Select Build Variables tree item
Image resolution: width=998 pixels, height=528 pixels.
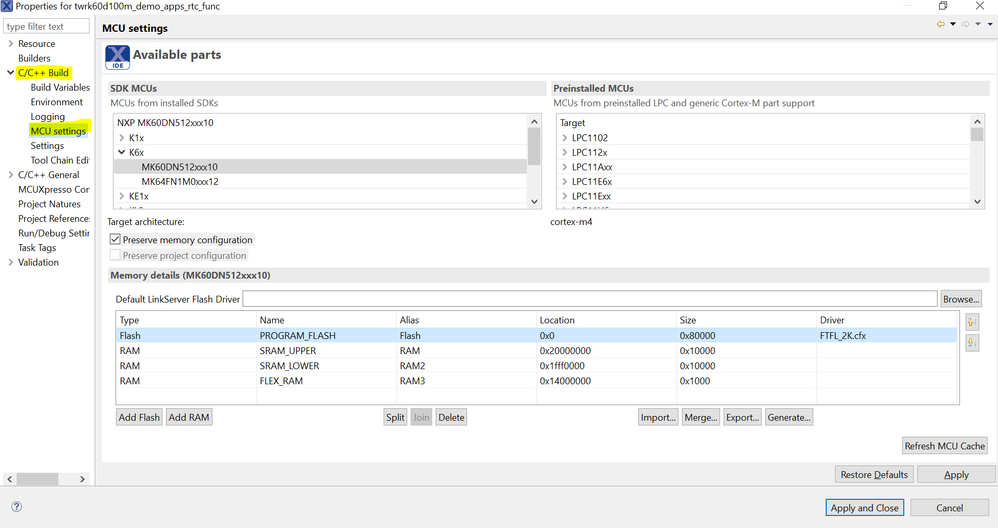tap(60, 87)
